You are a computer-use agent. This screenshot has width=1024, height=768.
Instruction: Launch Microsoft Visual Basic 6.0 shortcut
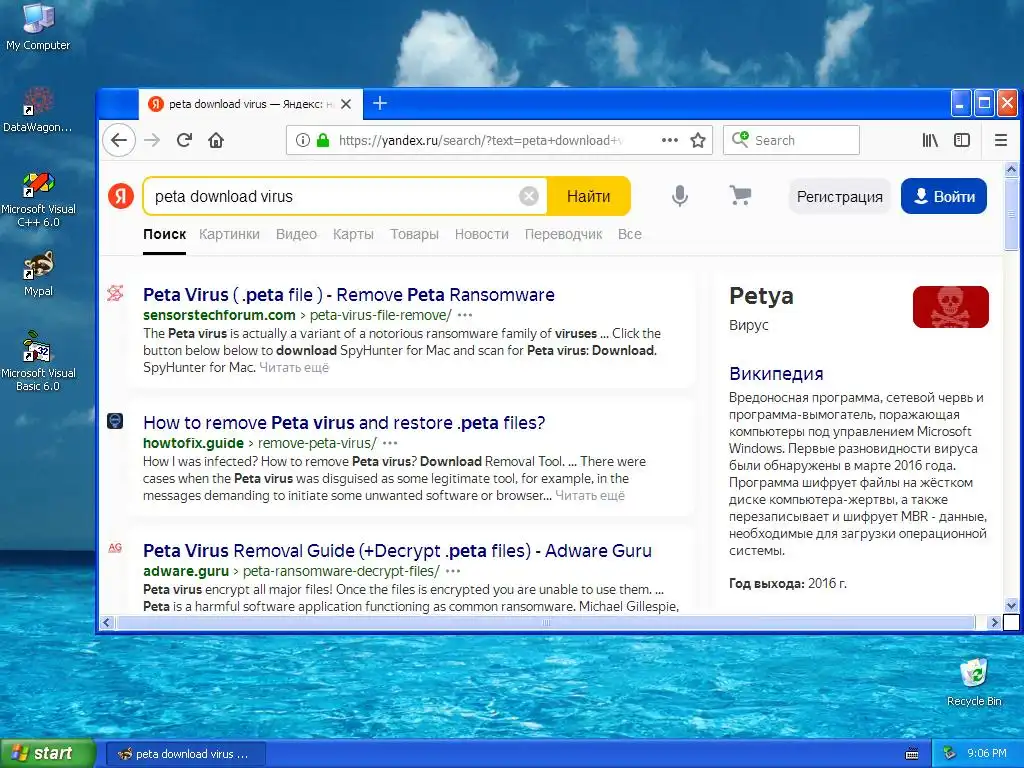(x=38, y=361)
